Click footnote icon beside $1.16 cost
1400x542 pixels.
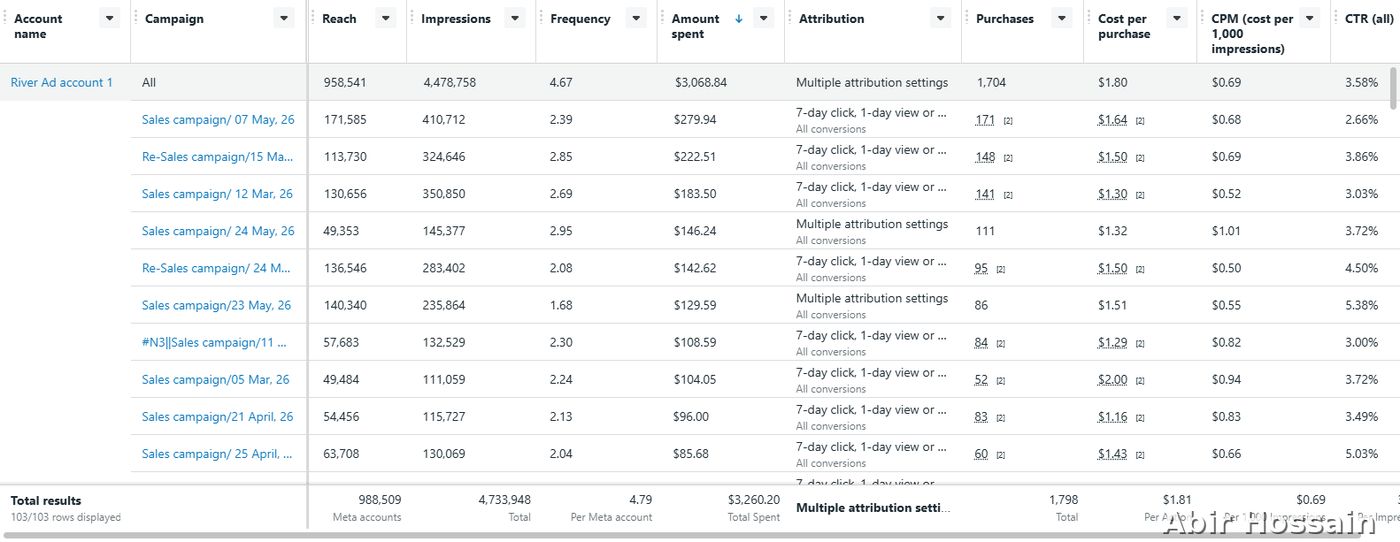pyautogui.click(x=1140, y=417)
